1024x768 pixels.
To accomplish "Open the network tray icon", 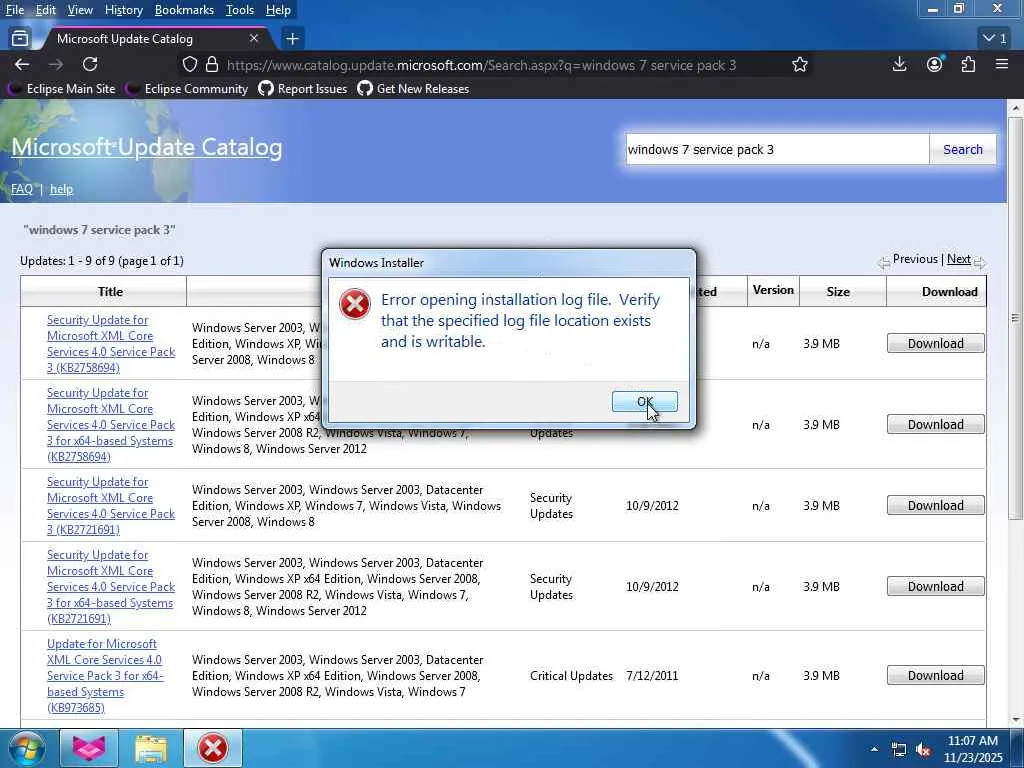I will [x=899, y=750].
